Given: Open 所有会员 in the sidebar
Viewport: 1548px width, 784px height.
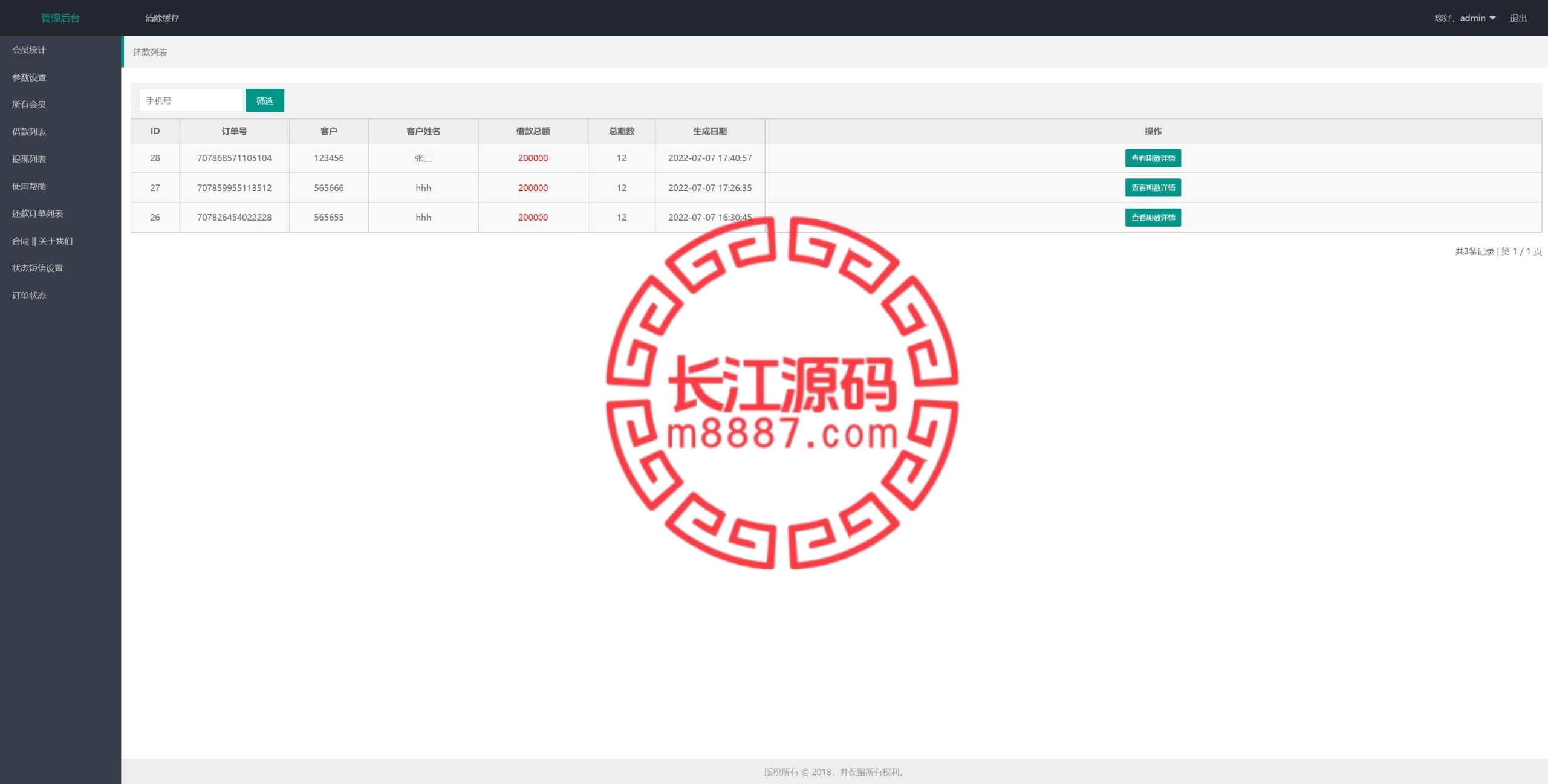Looking at the screenshot, I should (29, 105).
